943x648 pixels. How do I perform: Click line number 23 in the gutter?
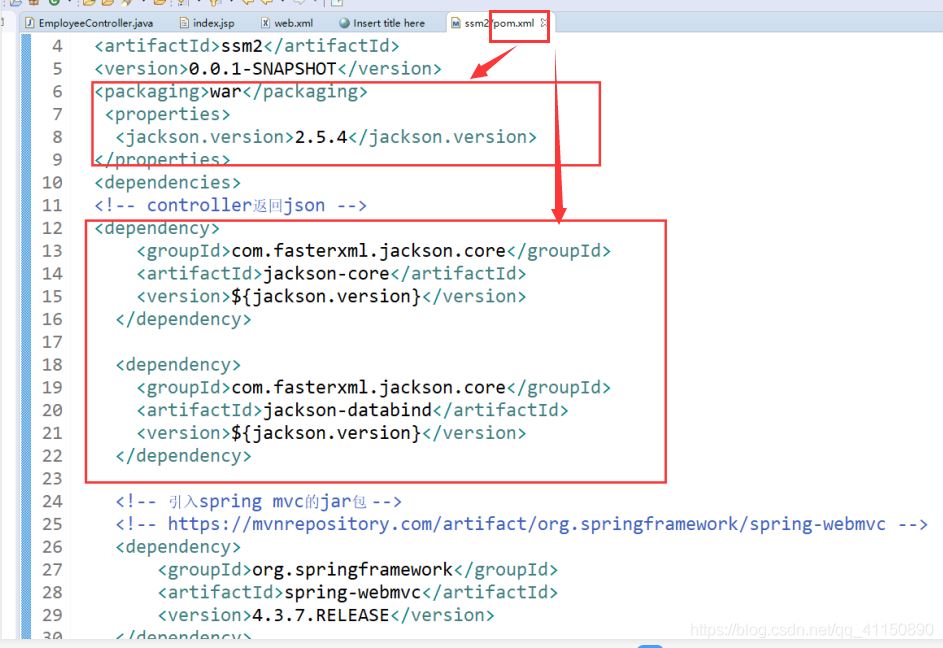click(x=52, y=479)
